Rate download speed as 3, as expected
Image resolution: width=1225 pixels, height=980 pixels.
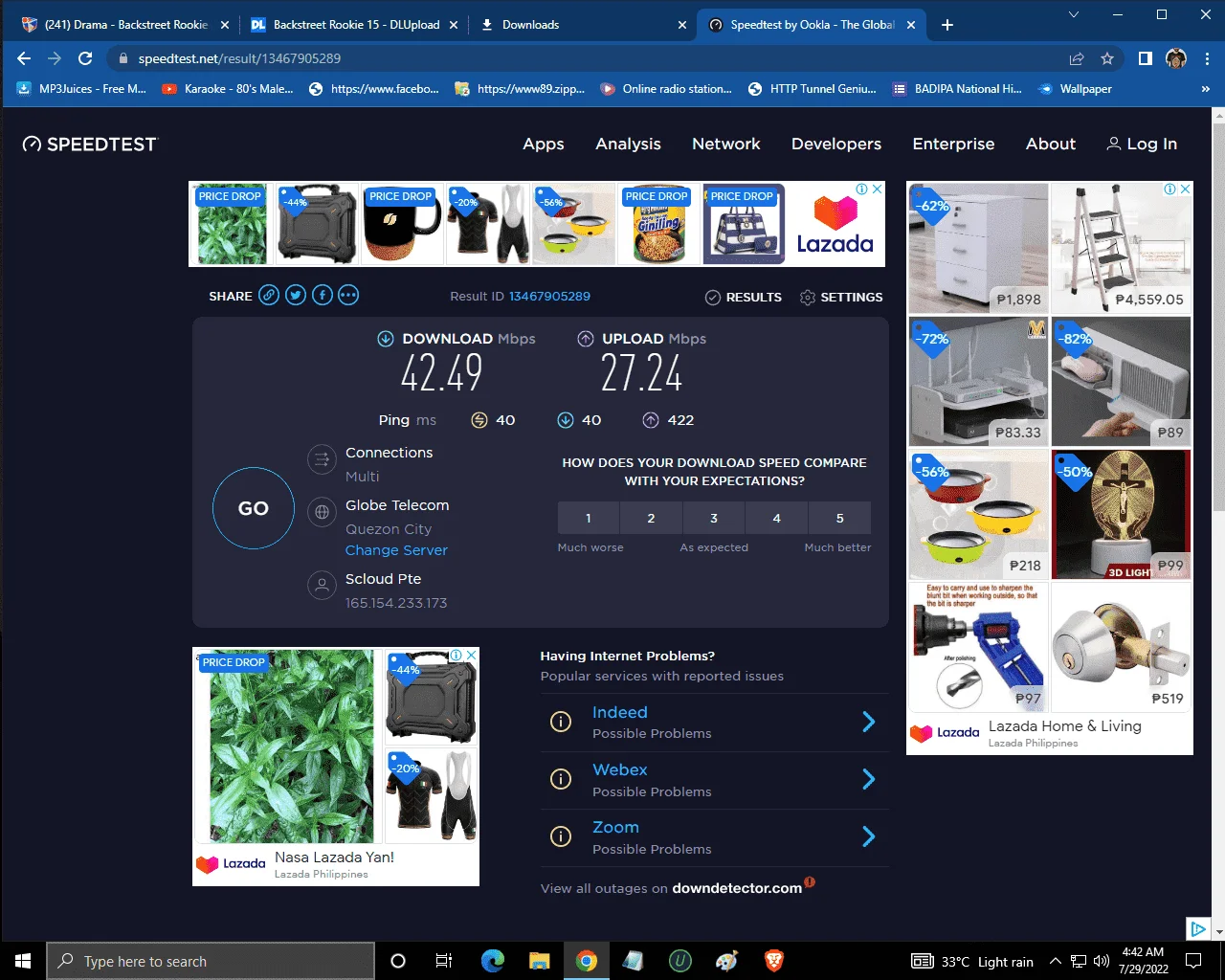pos(714,518)
